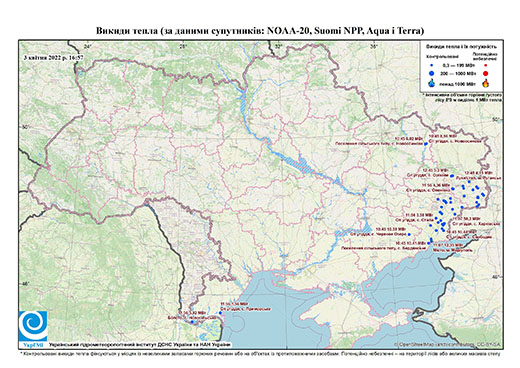Click the small red dot legend symbol
520x368 pixels.
tap(485, 65)
